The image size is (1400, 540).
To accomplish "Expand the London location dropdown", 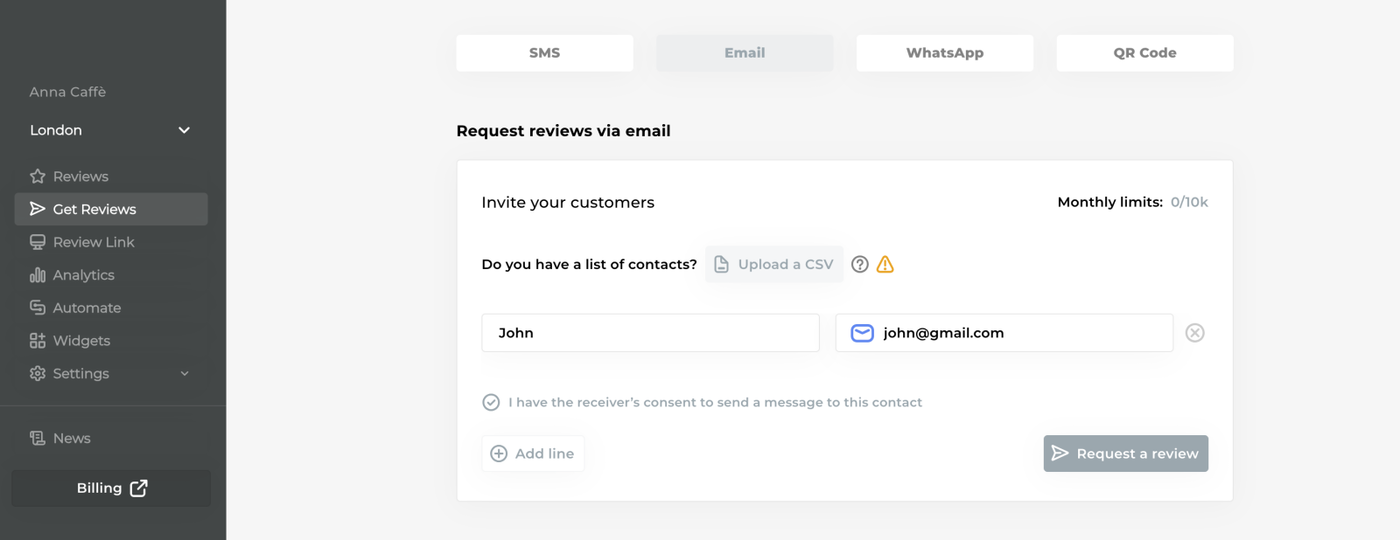I will point(184,130).
